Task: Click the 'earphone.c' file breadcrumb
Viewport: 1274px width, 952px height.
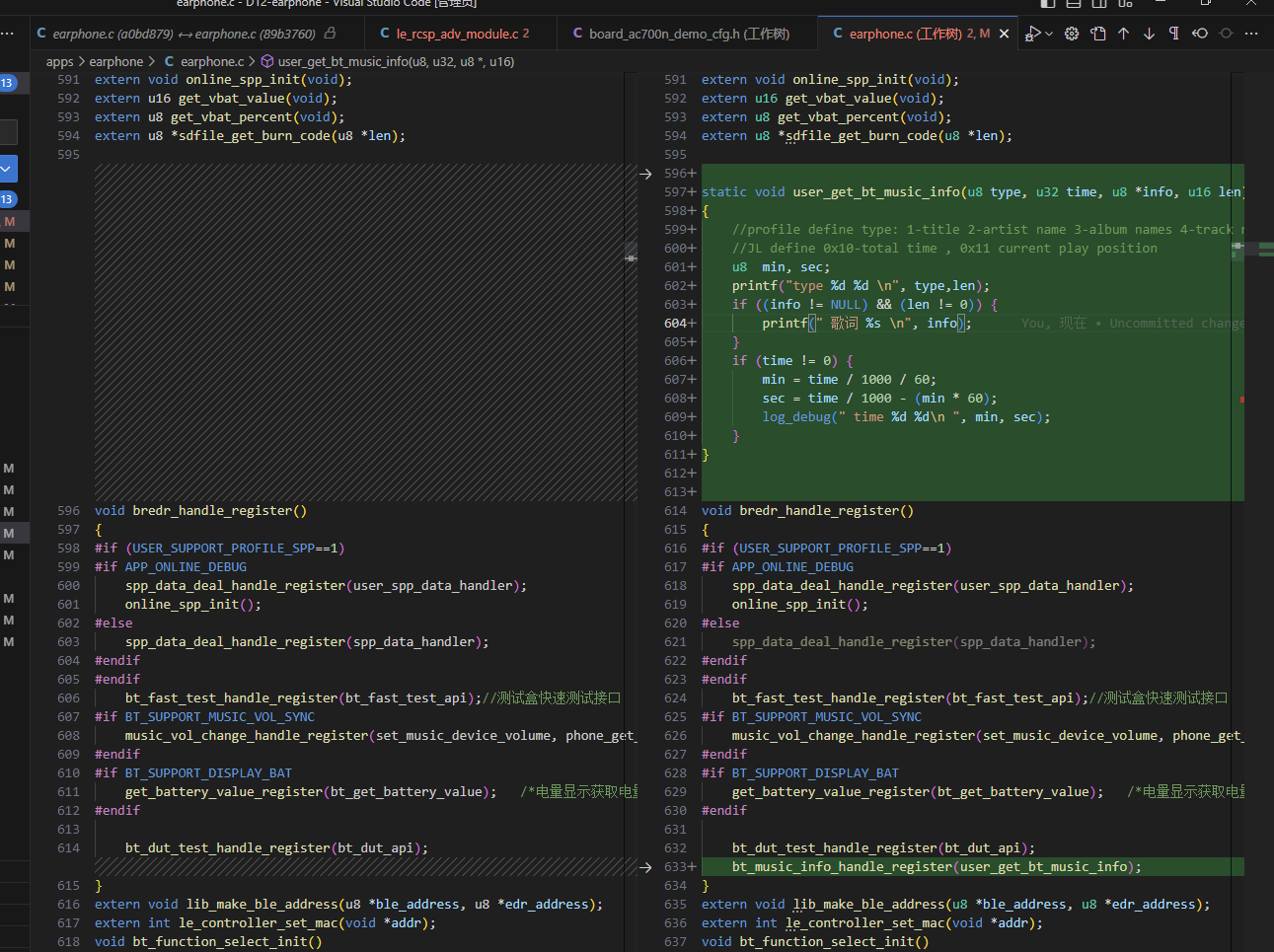Action: pos(211,61)
